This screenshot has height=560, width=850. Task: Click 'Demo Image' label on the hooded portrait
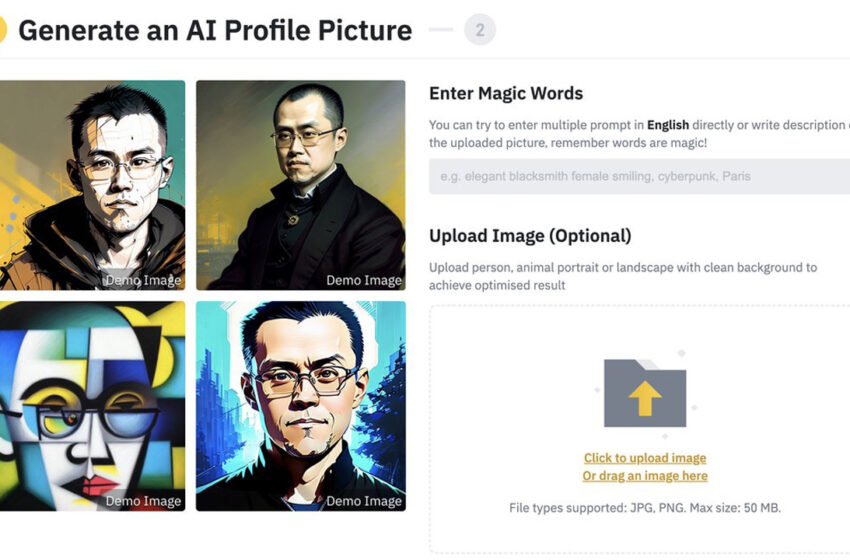(143, 280)
